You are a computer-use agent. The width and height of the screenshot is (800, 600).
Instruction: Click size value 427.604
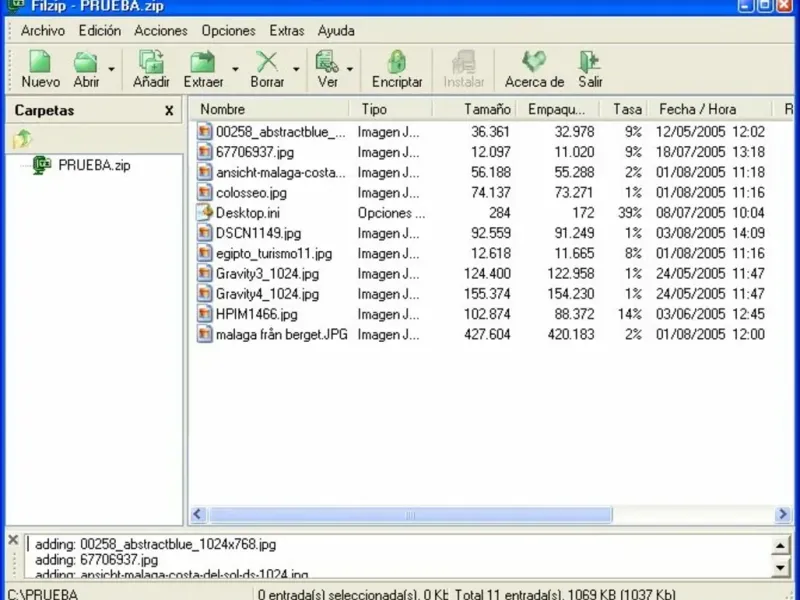(x=487, y=335)
